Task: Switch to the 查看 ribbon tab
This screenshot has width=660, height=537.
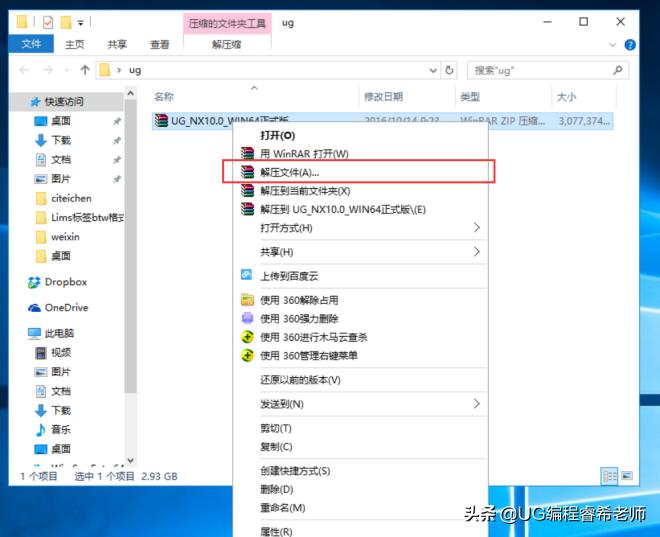Action: tap(160, 44)
